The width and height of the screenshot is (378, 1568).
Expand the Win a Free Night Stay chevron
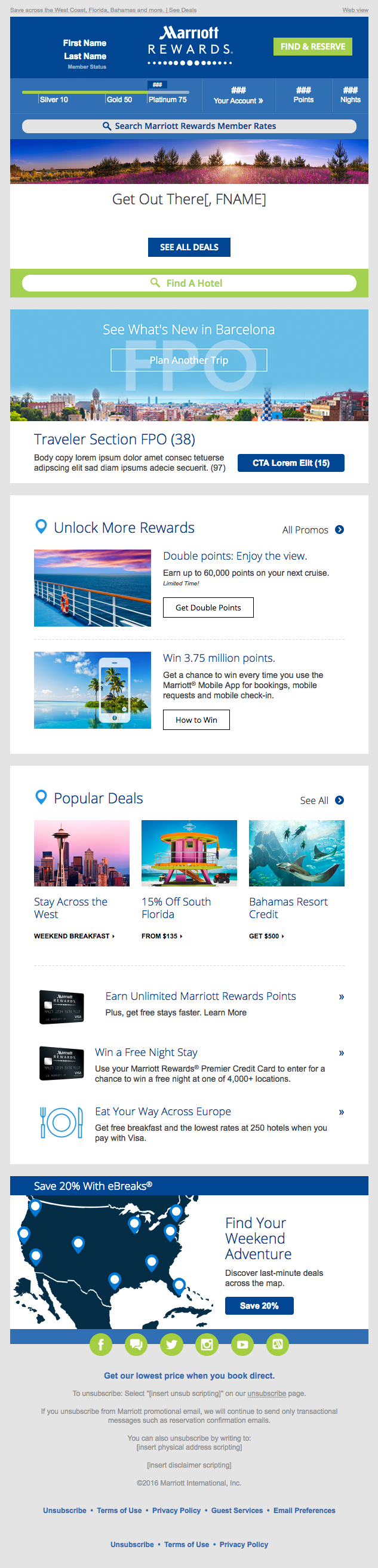point(342,1053)
